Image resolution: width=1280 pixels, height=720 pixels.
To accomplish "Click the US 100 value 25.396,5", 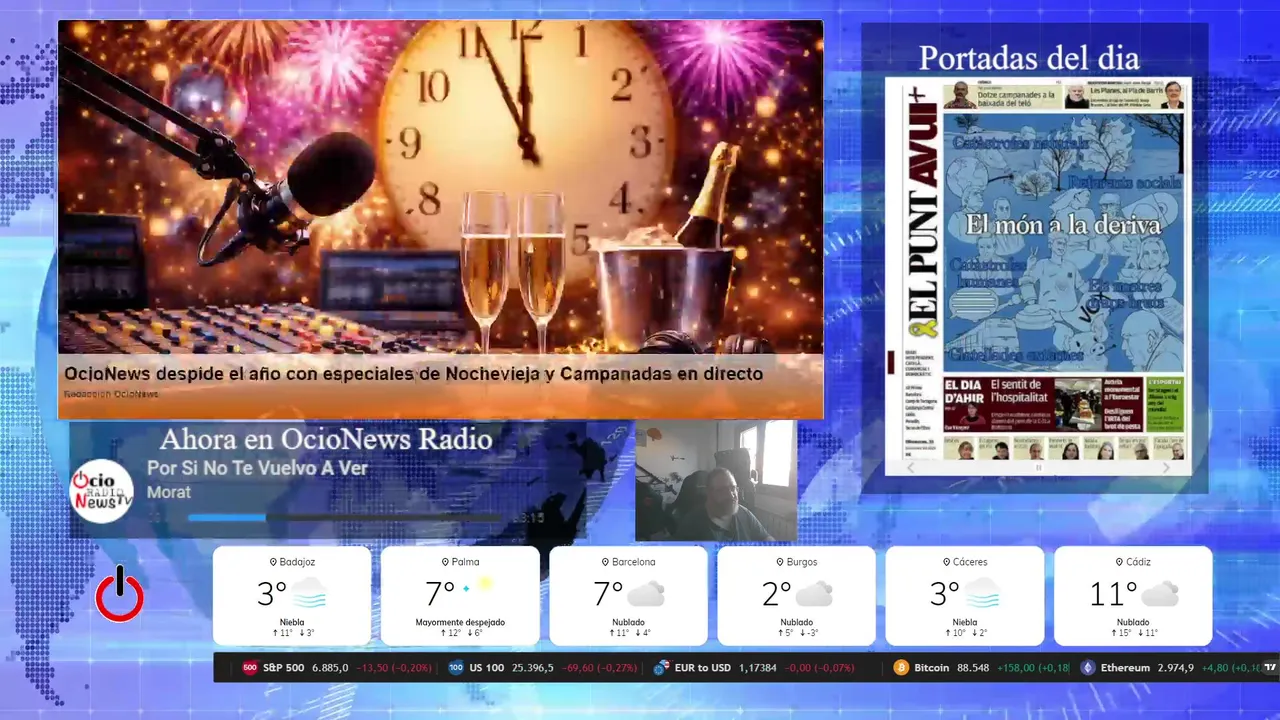I will point(532,667).
